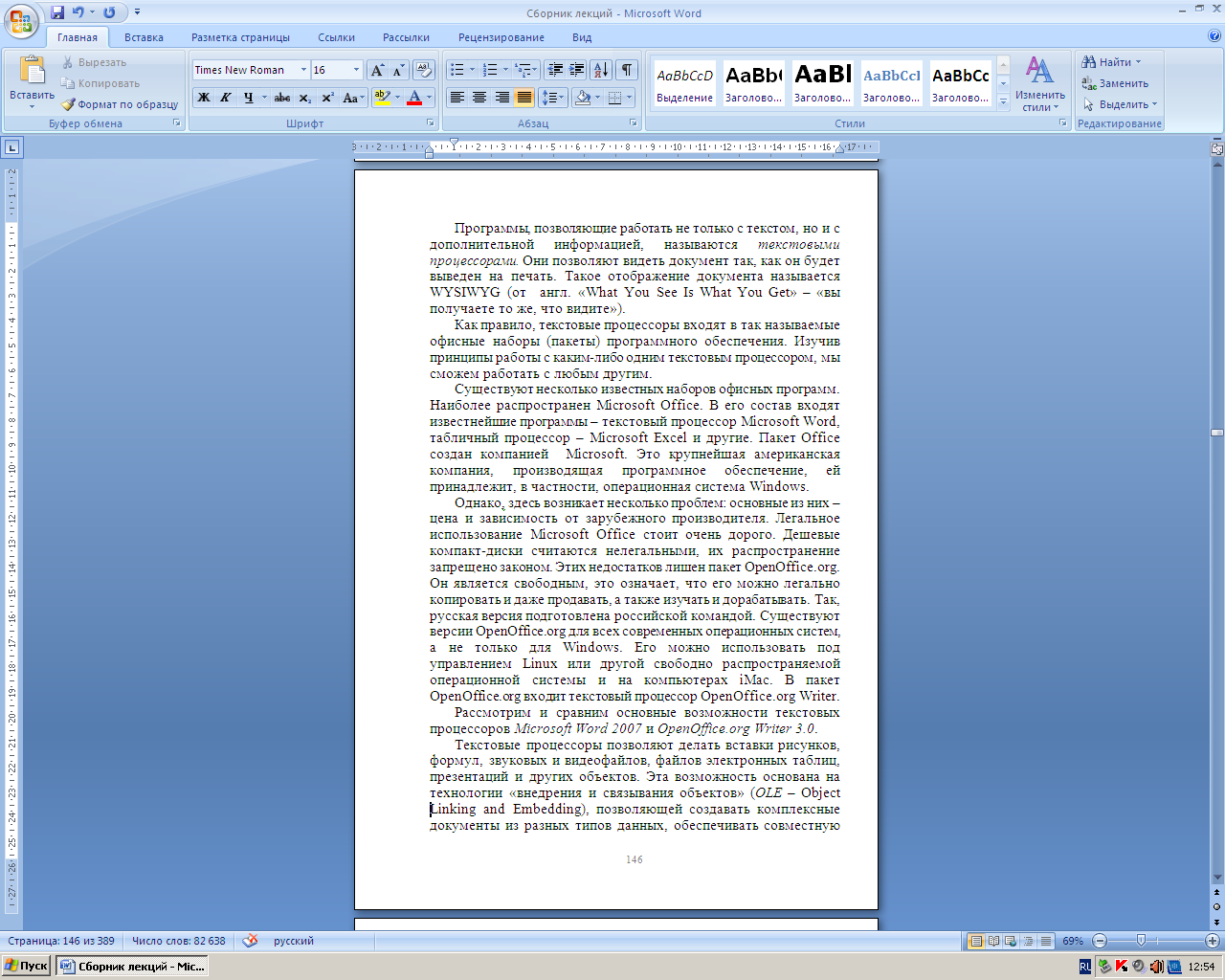Viewport: 1225px width, 980px height.
Task: Customize Quick Access Toolbar dropdown
Action: point(137,12)
